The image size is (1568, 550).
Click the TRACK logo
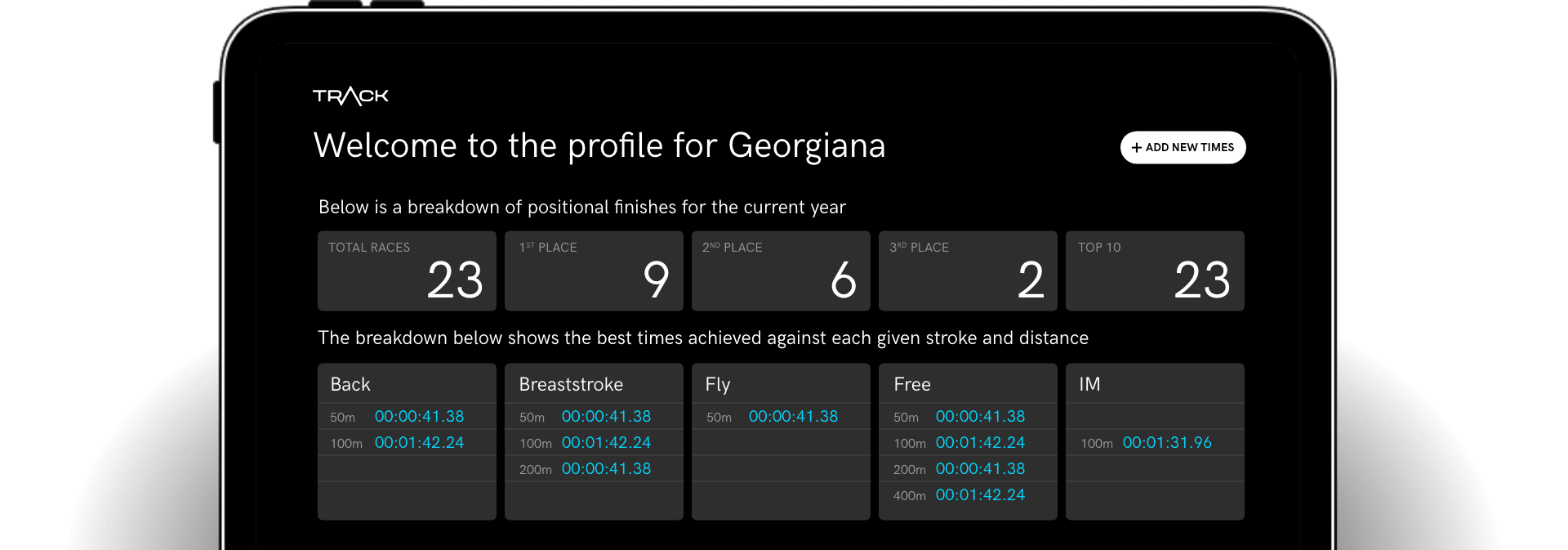tap(350, 96)
